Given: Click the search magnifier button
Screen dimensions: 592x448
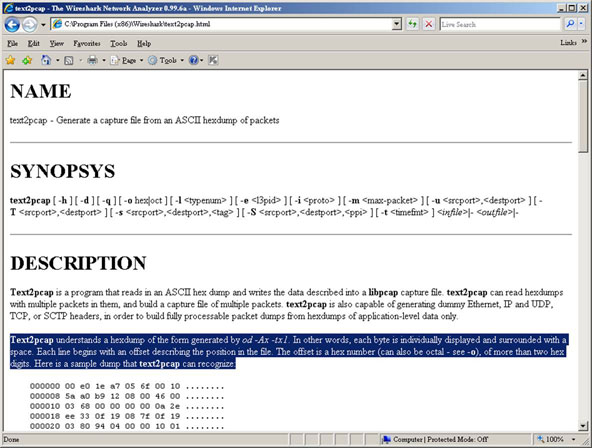Looking at the screenshot, I should [x=570, y=24].
